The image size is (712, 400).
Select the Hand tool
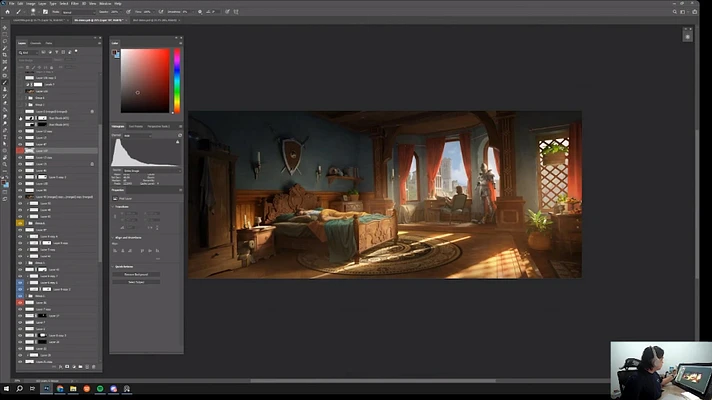[x=5, y=157]
